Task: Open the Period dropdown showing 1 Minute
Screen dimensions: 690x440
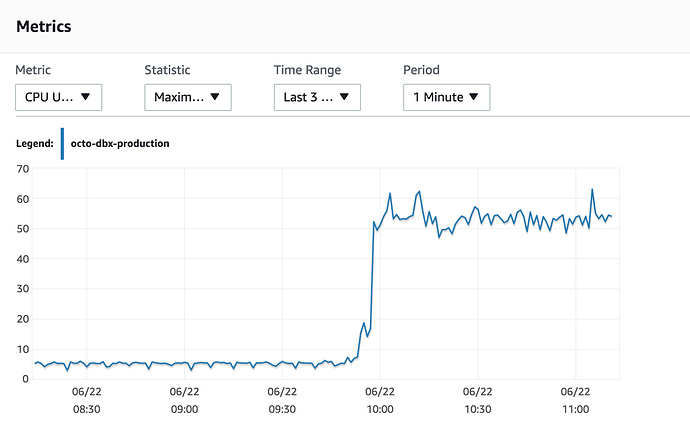Action: 447,97
